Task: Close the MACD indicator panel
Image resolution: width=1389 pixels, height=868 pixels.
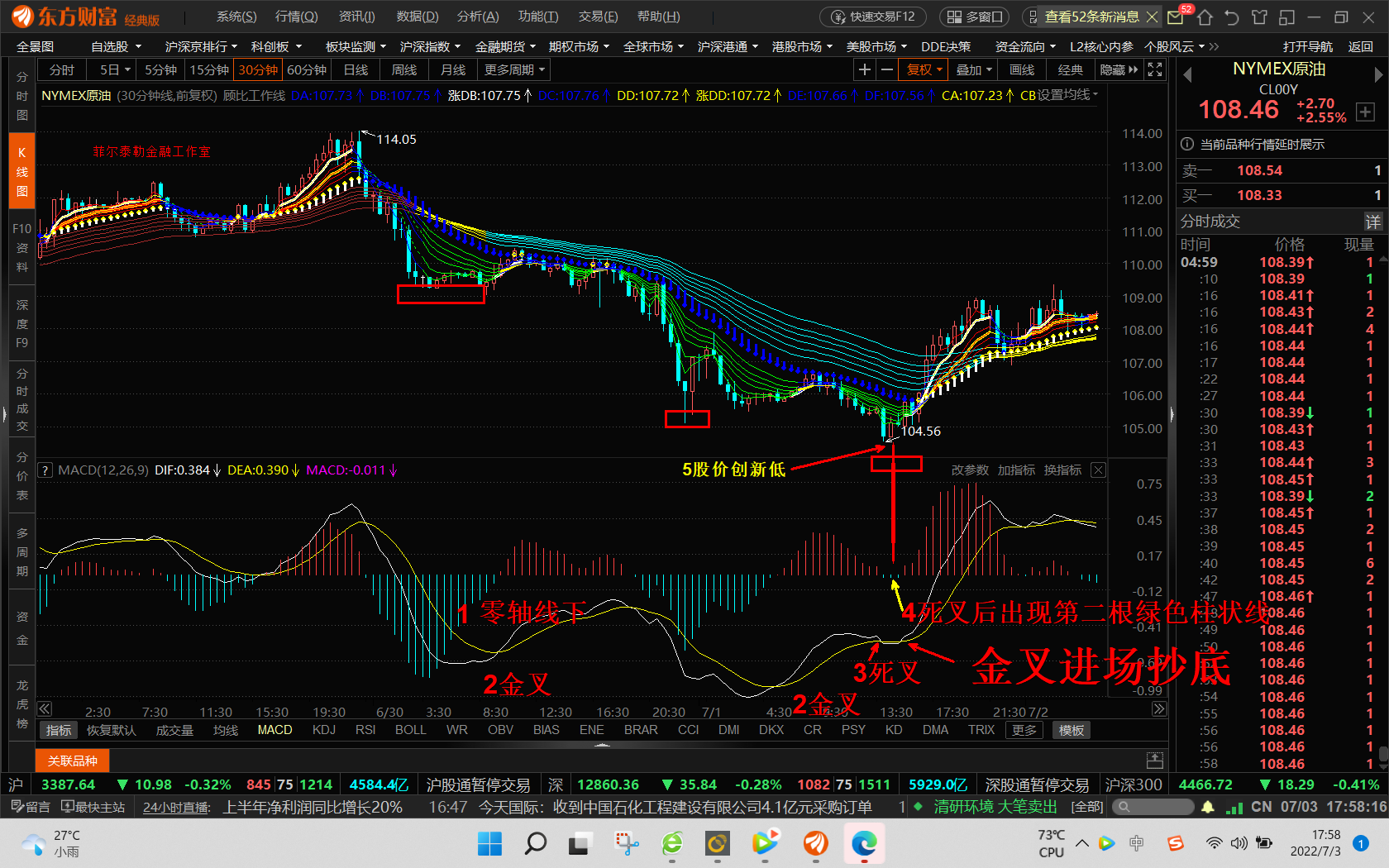Action: [1098, 470]
